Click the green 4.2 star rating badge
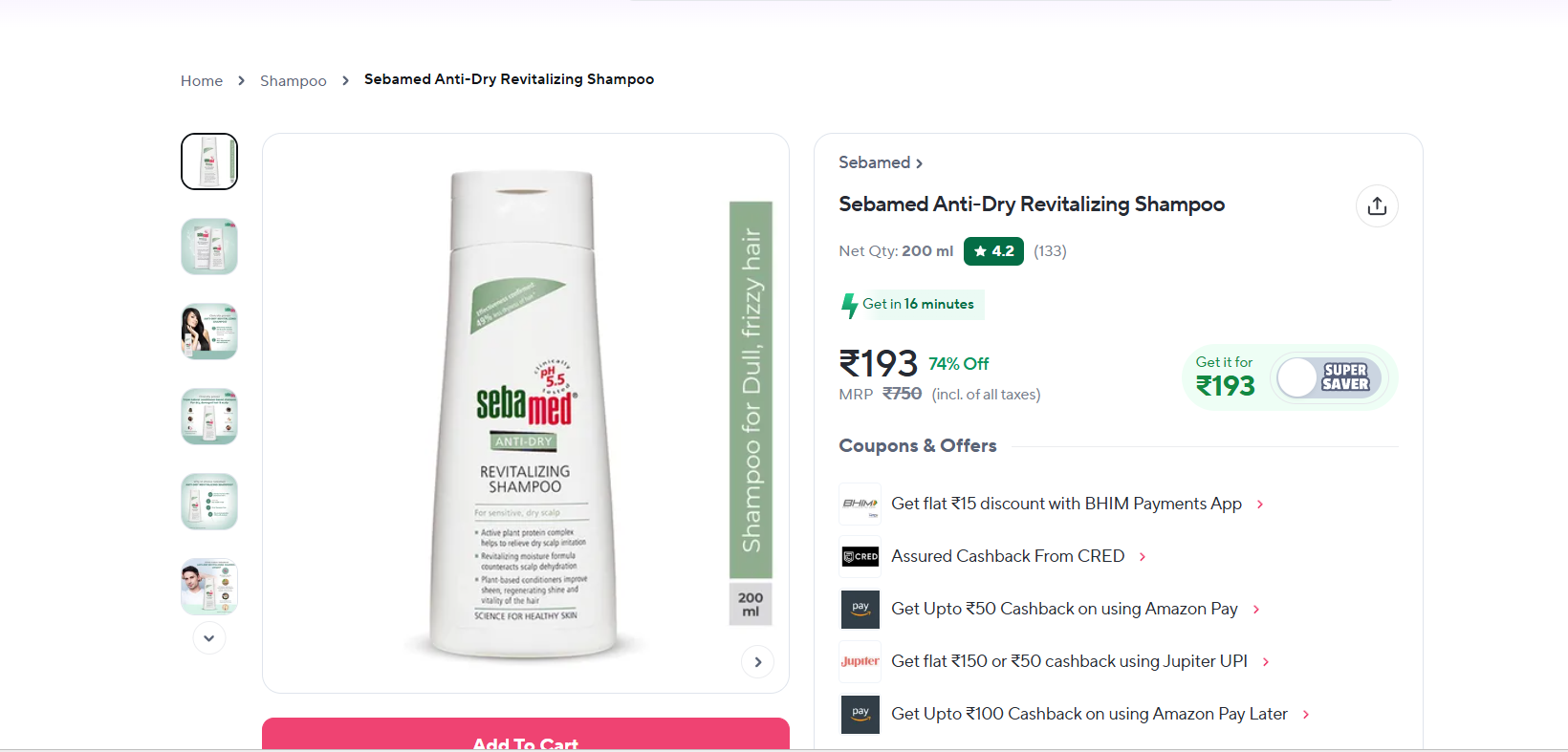Viewport: 1568px width, 752px height. (x=993, y=251)
